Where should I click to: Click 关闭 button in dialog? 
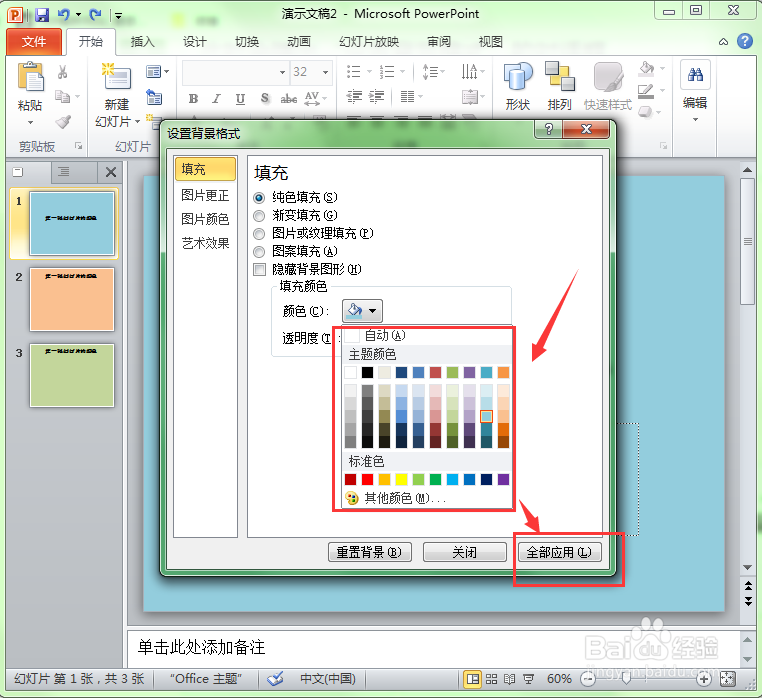click(465, 553)
